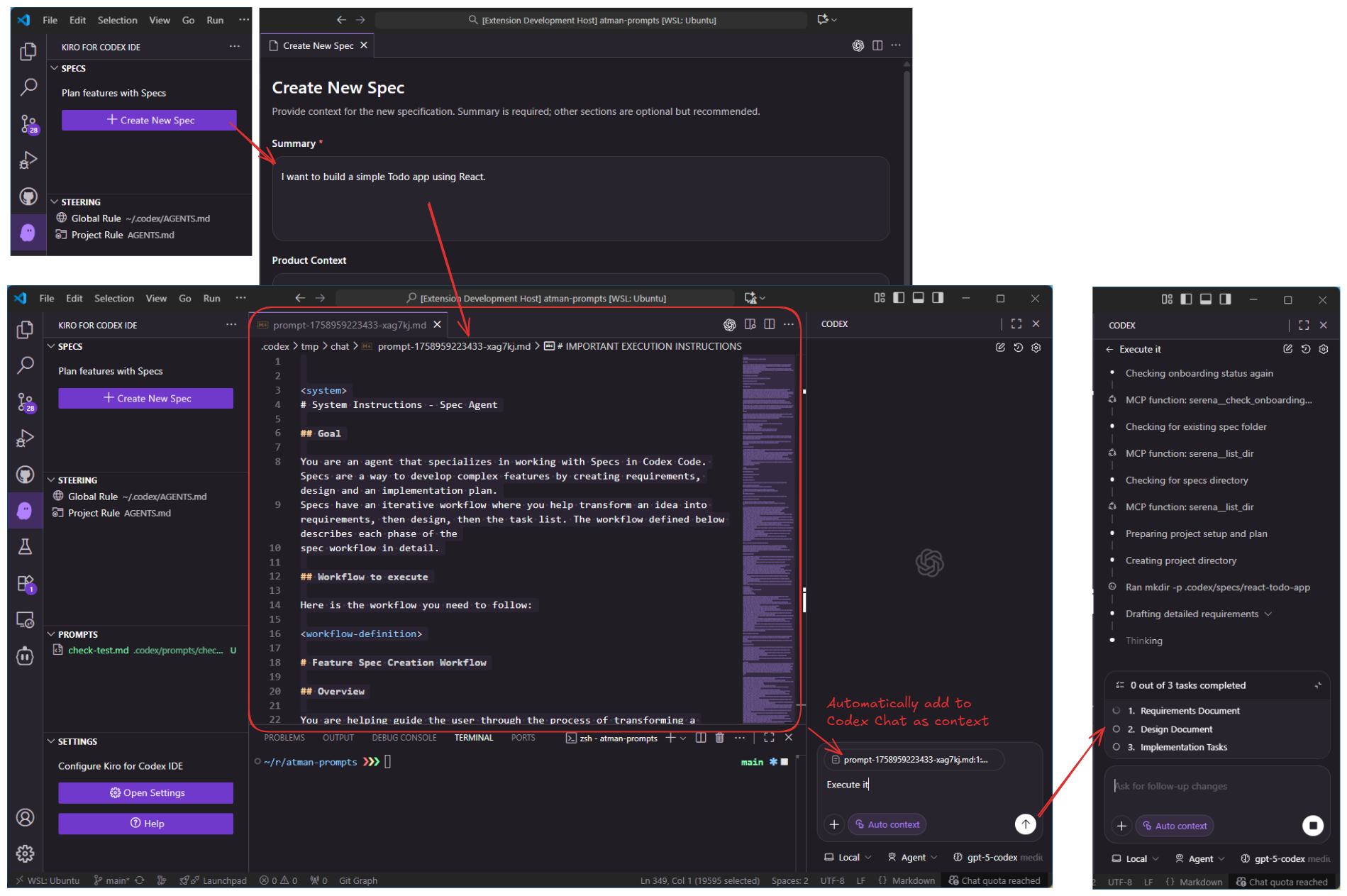Kill the zsh terminal with the trash icon
Screen dimensions: 1347x896
(719, 738)
